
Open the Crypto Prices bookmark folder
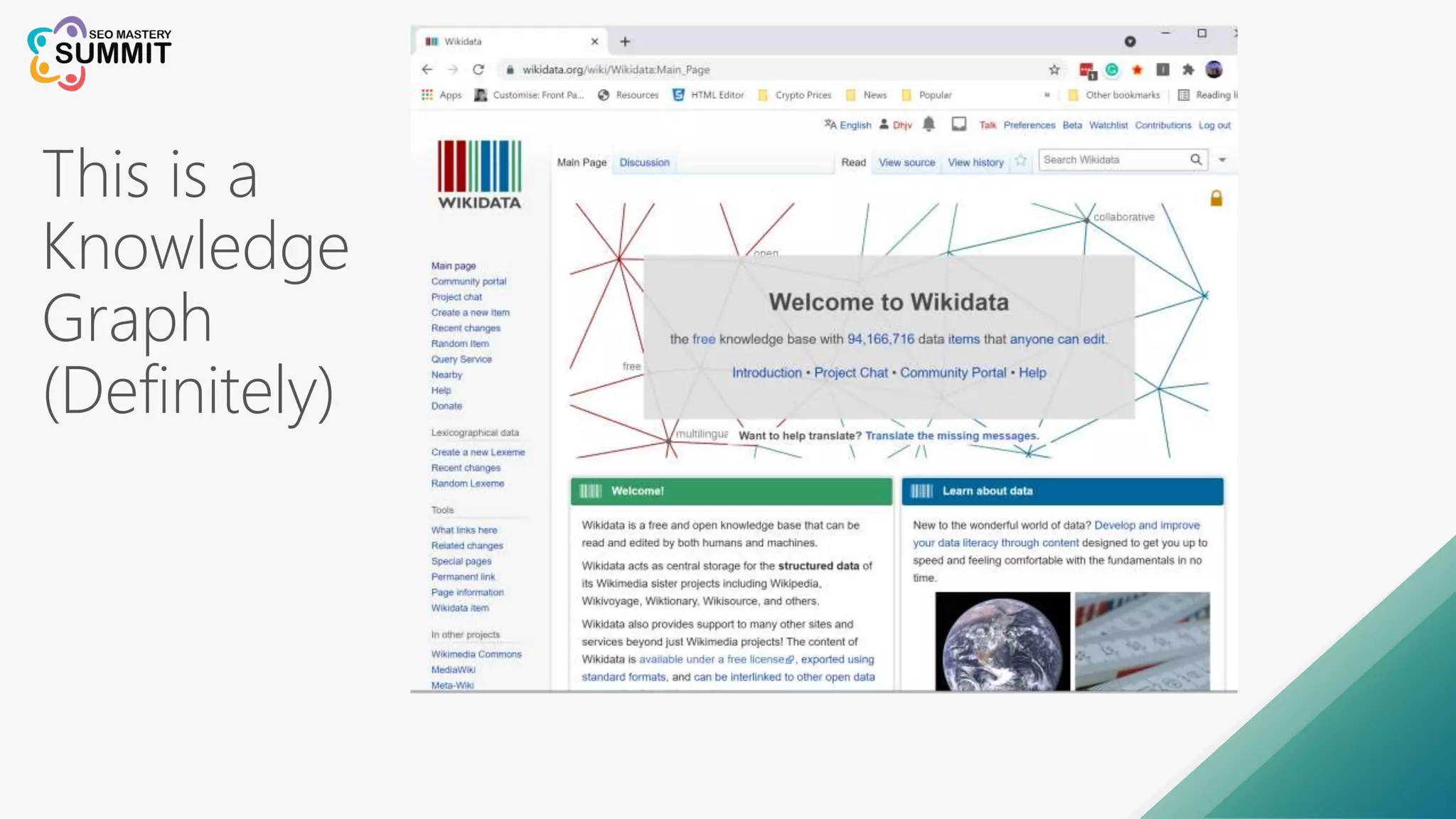(795, 95)
